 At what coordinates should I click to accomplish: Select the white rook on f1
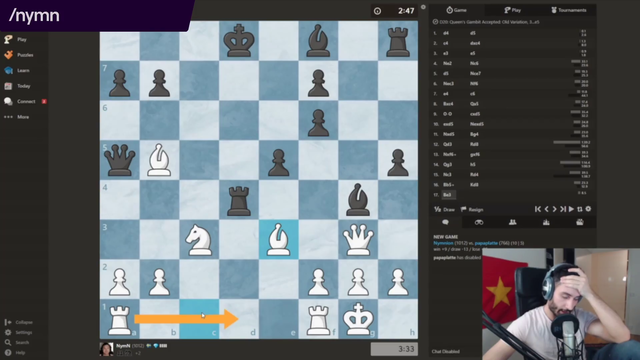pyautogui.click(x=318, y=319)
